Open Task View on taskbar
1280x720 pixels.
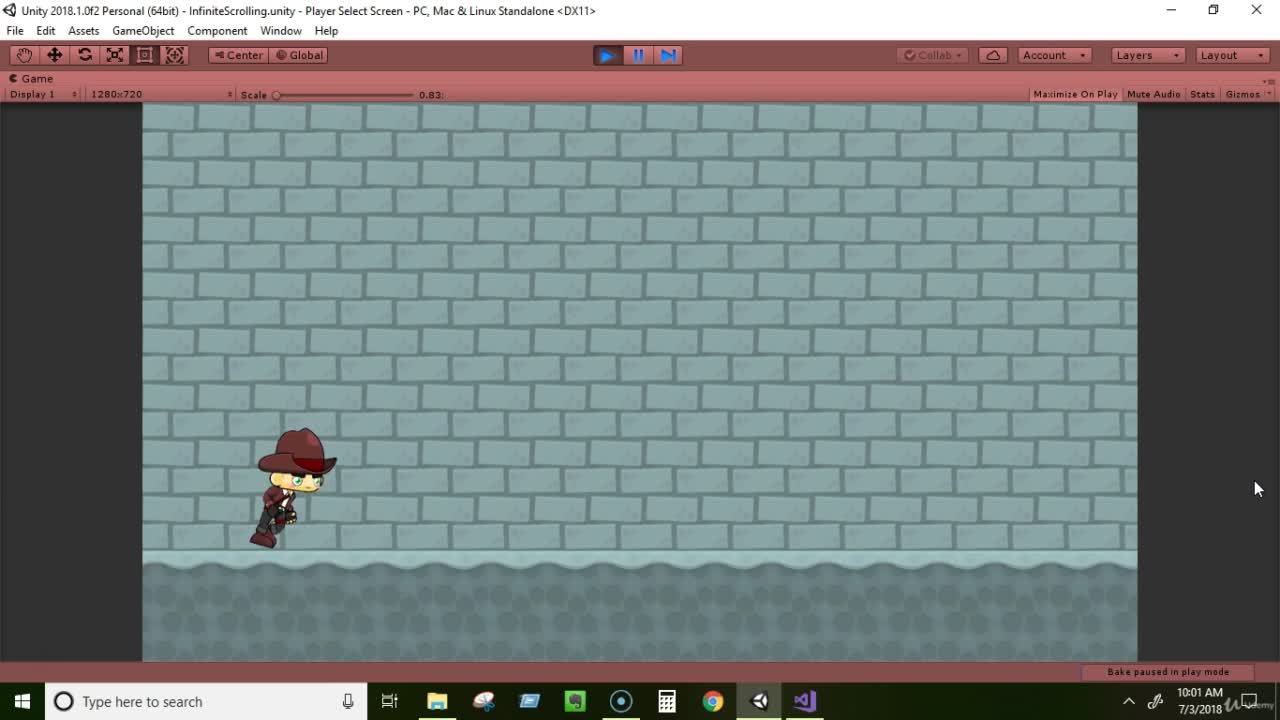(390, 701)
